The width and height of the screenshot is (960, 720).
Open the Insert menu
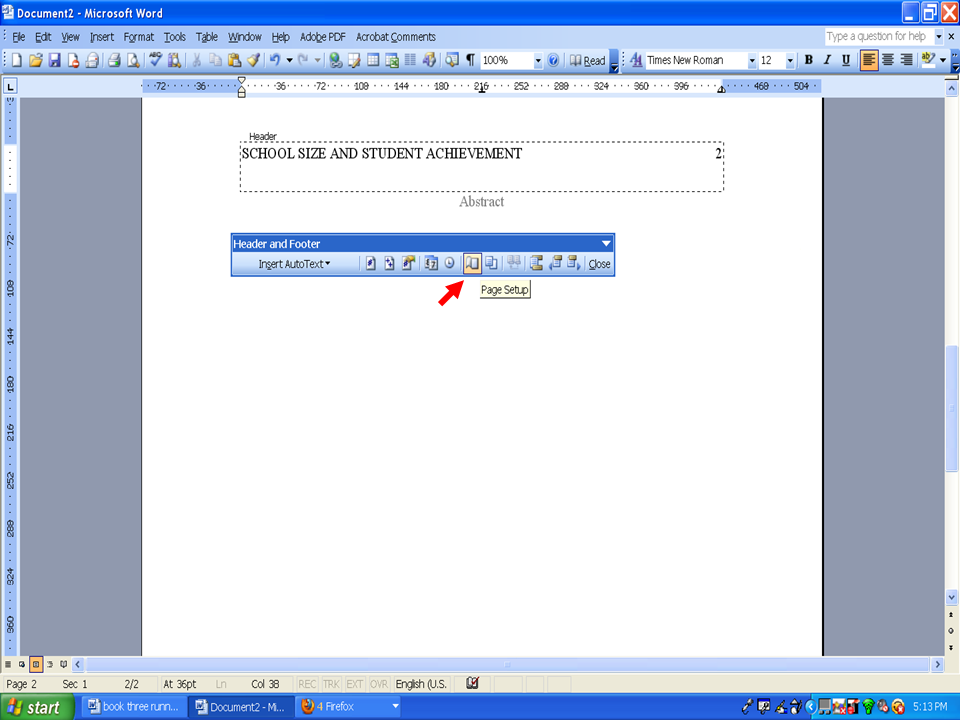tap(102, 37)
